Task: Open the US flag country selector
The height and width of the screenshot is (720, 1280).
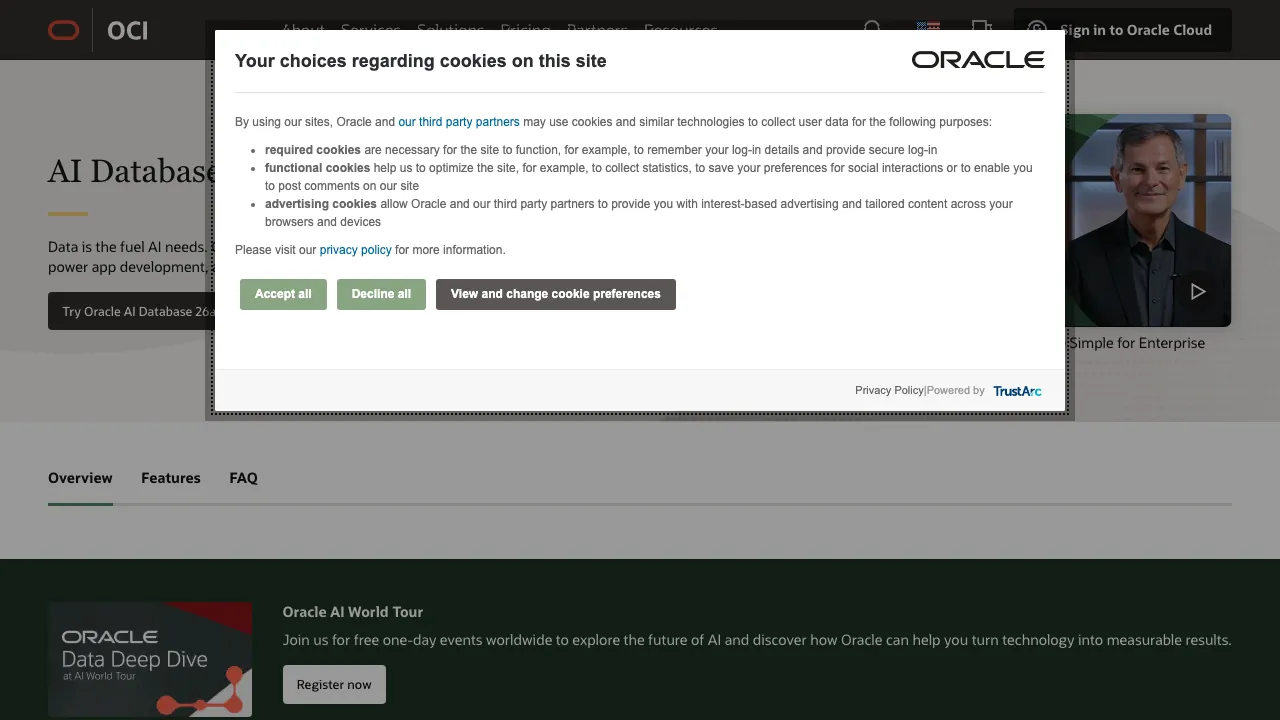Action: click(928, 27)
